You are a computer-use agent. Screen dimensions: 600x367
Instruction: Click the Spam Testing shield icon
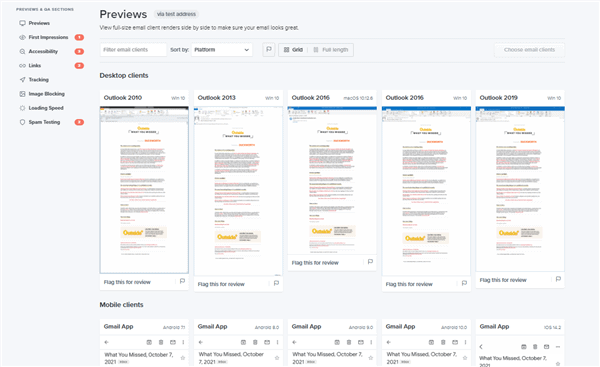(22, 122)
